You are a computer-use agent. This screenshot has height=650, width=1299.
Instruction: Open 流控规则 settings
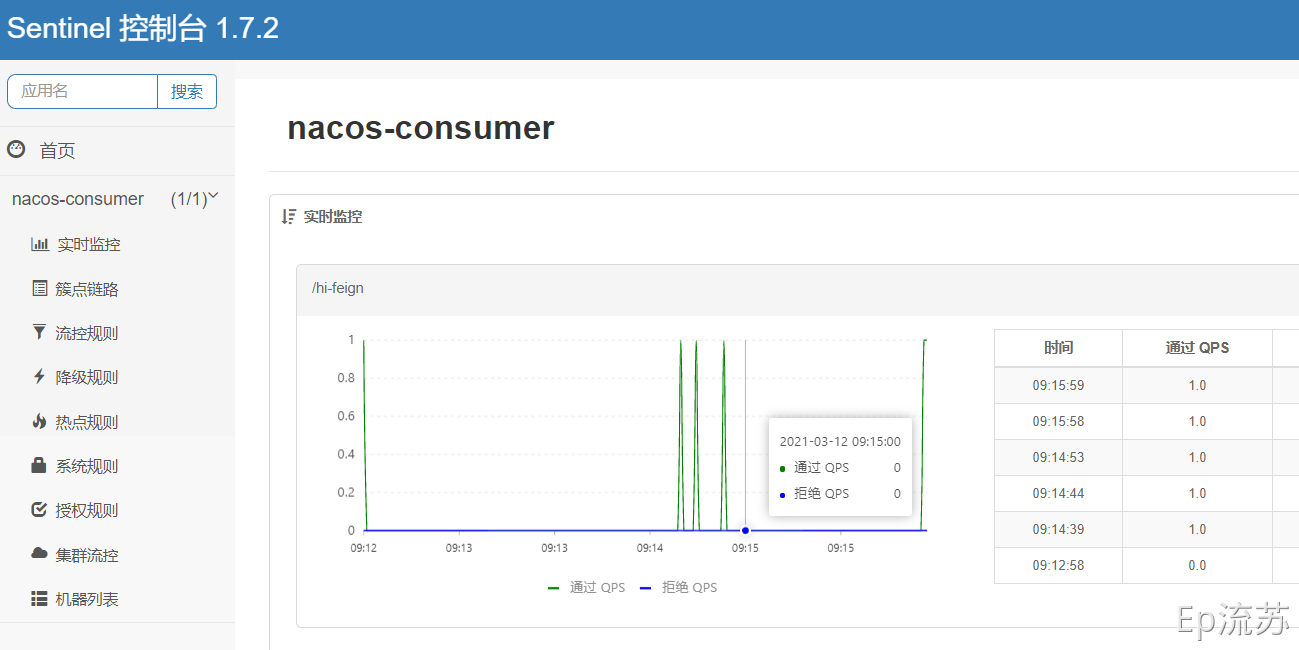click(87, 333)
